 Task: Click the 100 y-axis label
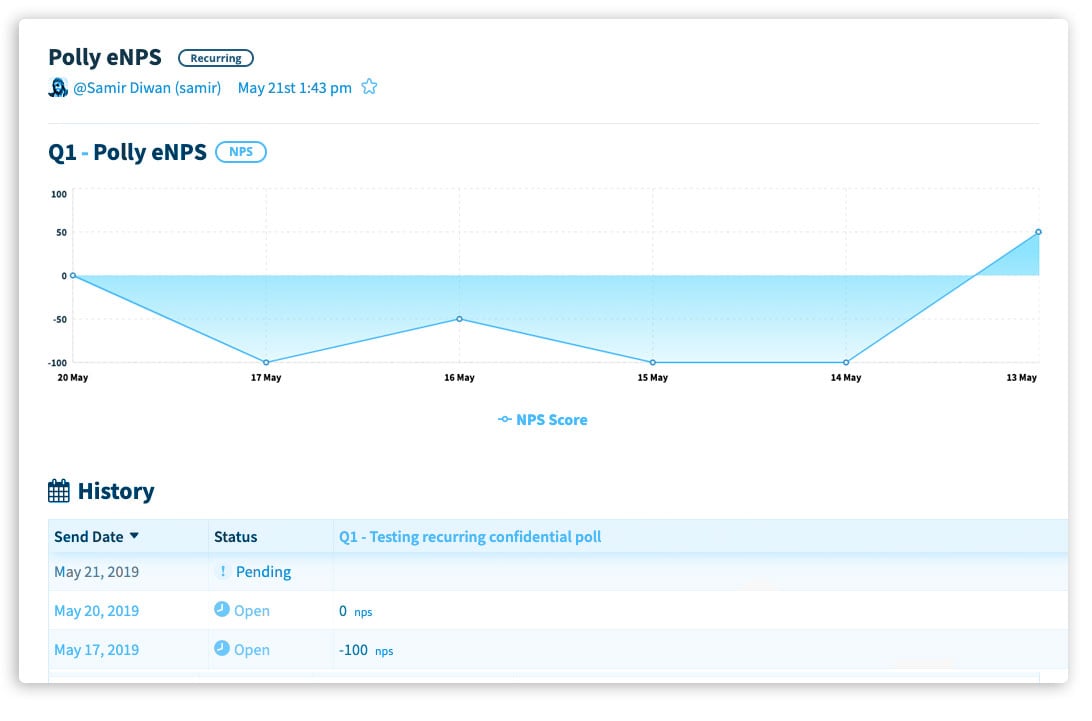click(x=59, y=194)
